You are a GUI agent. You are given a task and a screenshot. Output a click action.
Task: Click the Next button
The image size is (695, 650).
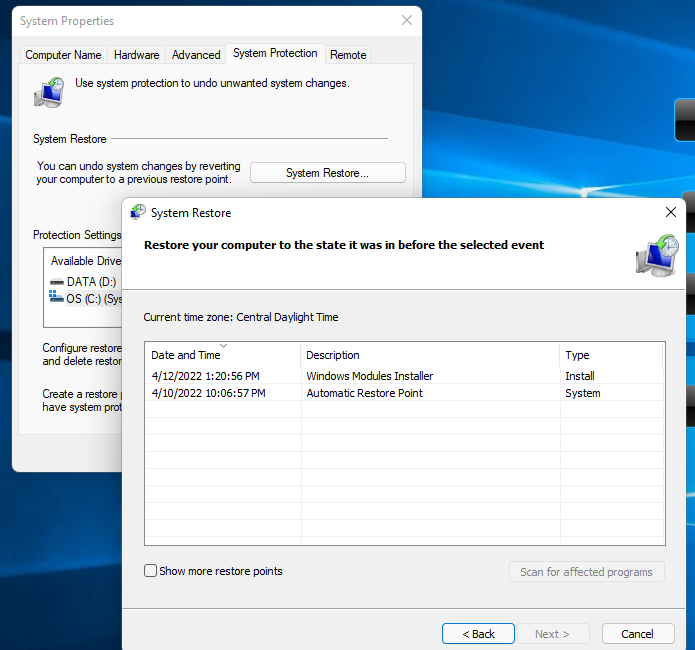[x=552, y=634]
